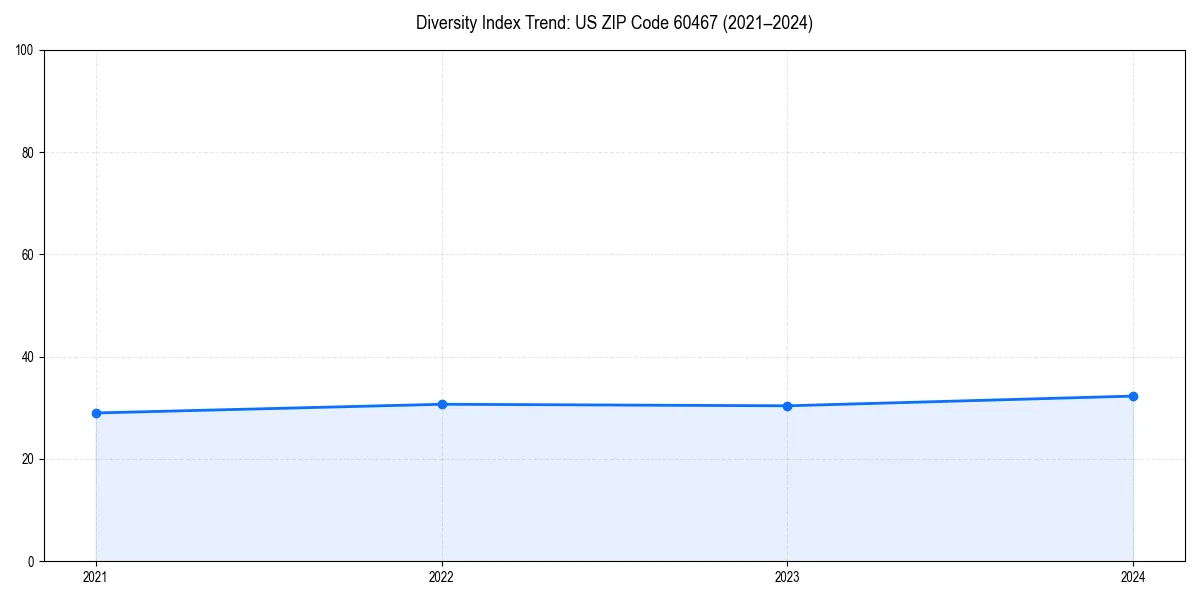Click the 2021 x-axis tick label

click(x=95, y=576)
